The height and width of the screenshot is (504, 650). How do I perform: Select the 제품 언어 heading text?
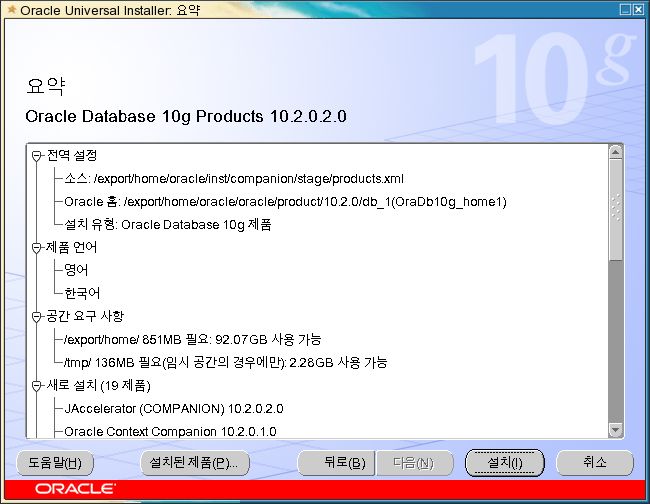pos(71,247)
